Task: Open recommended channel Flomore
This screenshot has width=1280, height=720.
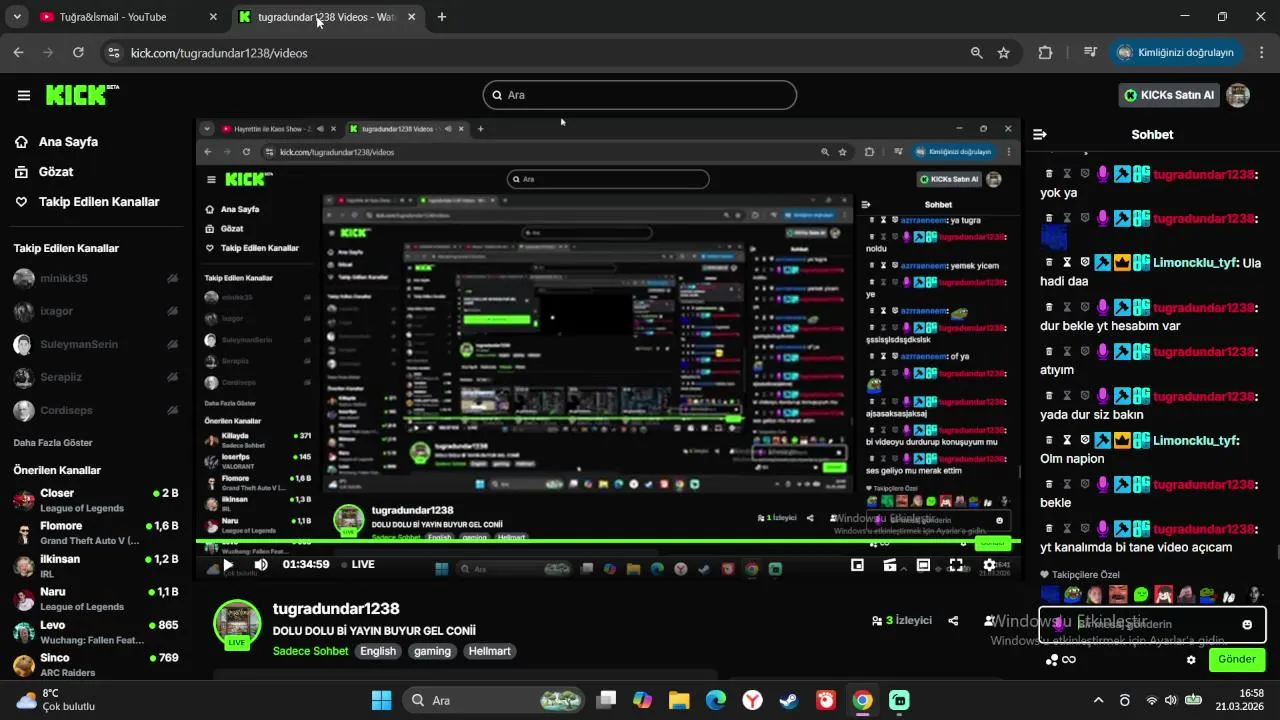Action: pos(96,533)
